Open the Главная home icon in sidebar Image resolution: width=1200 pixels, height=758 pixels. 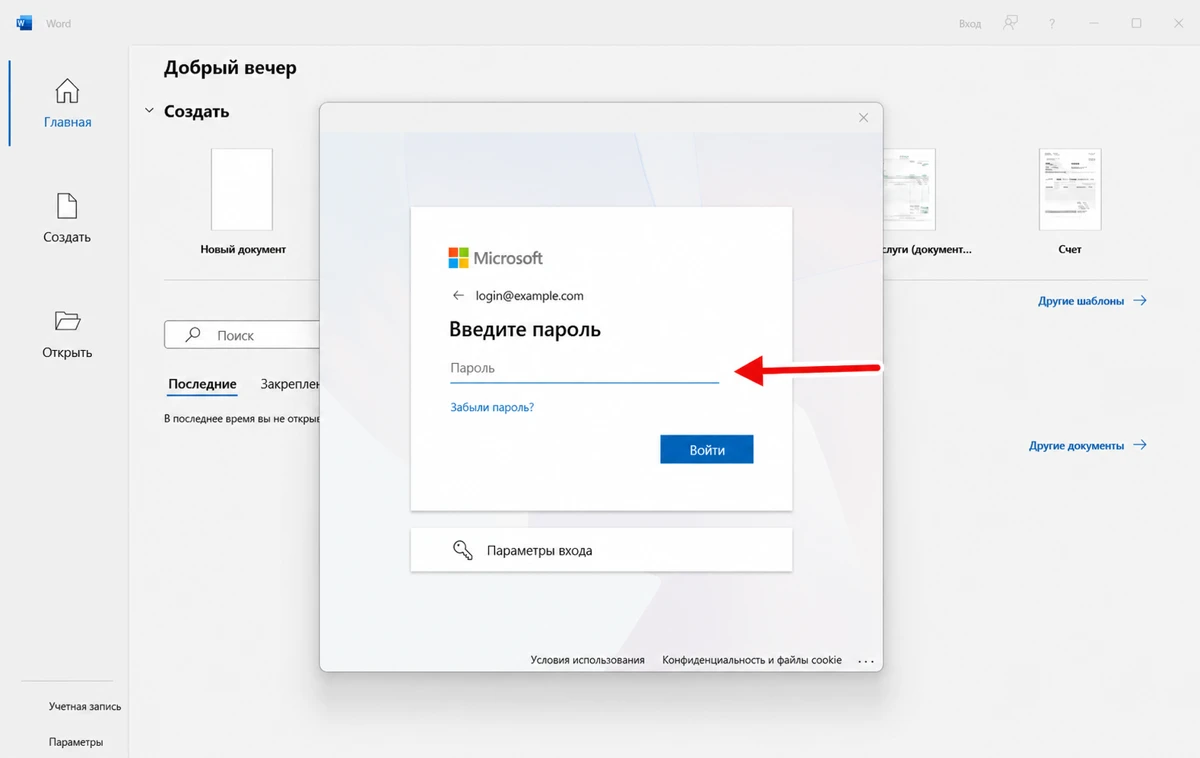67,91
